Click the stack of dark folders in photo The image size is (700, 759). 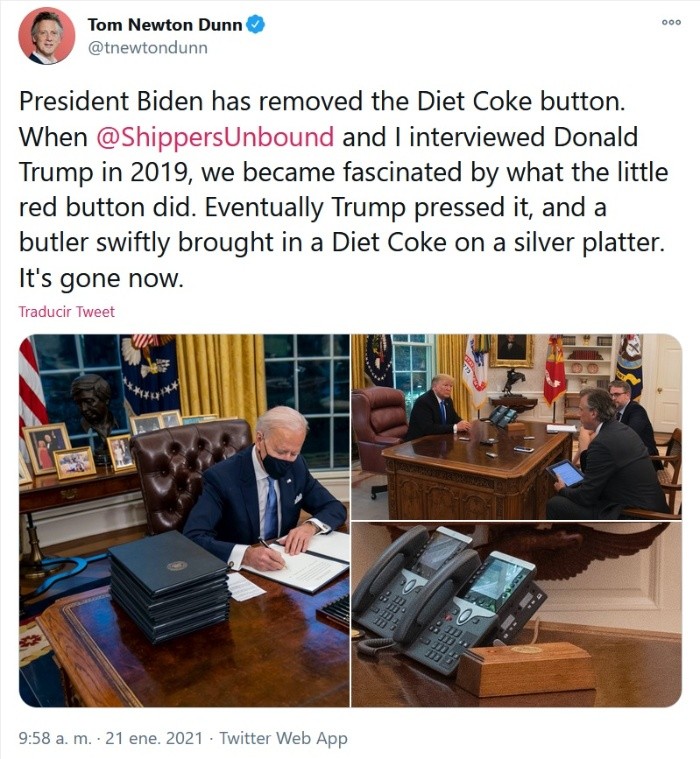[x=168, y=585]
